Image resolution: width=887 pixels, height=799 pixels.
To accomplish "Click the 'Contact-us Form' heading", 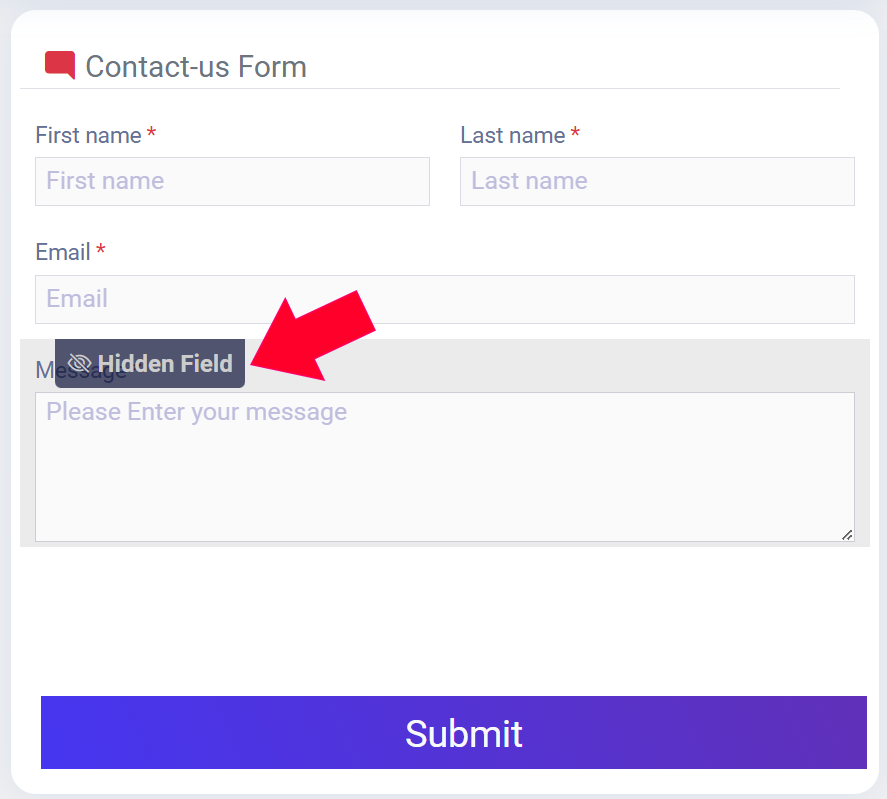I will point(196,66).
